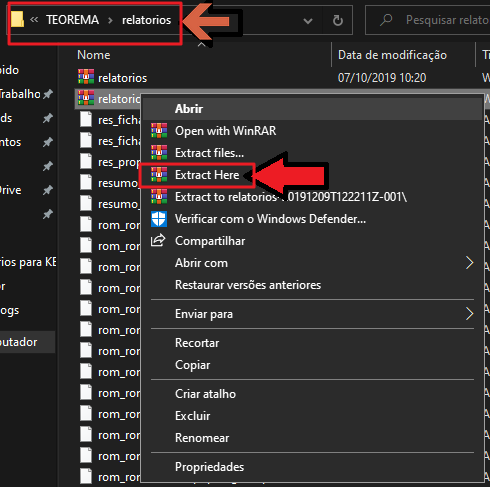490x487 pixels.
Task: Choose Criar atalho in context menu
Action: tap(312, 394)
